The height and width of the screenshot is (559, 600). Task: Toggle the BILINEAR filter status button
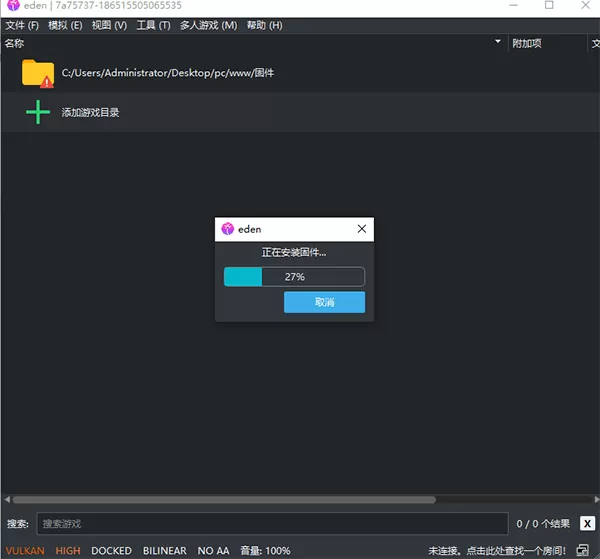pyautogui.click(x=165, y=551)
